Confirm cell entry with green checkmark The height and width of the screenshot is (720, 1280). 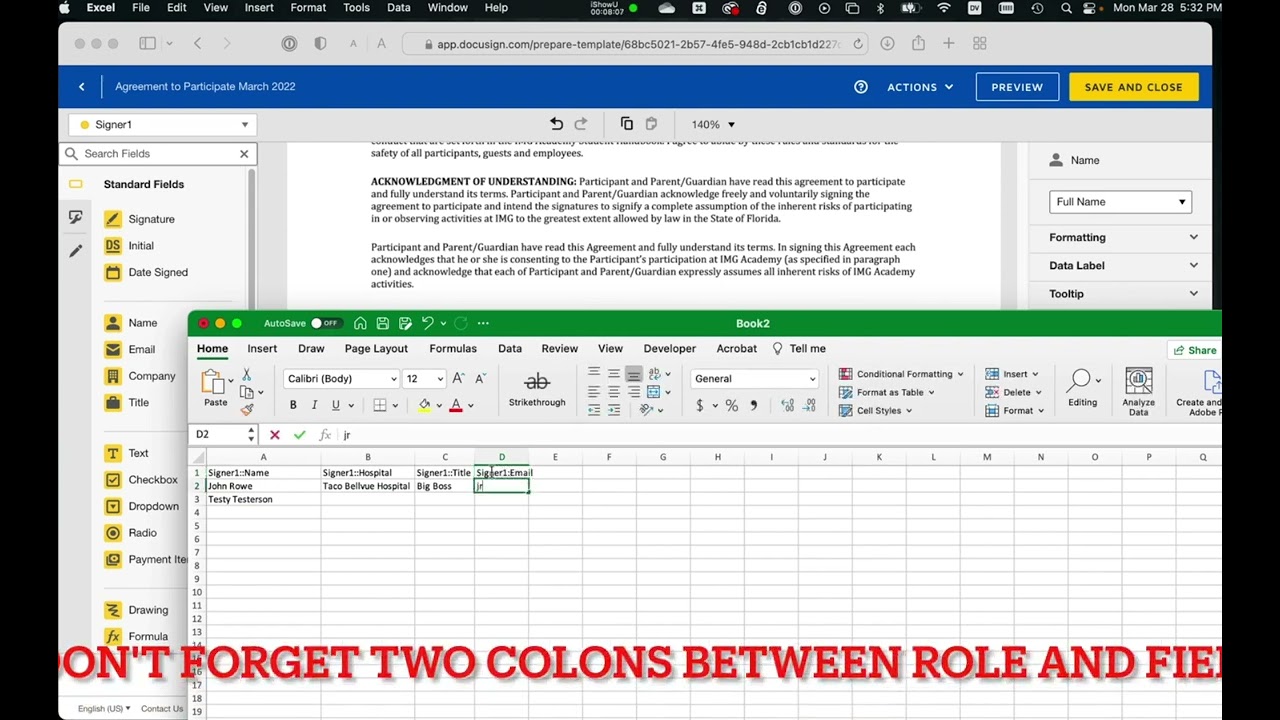pyautogui.click(x=299, y=435)
